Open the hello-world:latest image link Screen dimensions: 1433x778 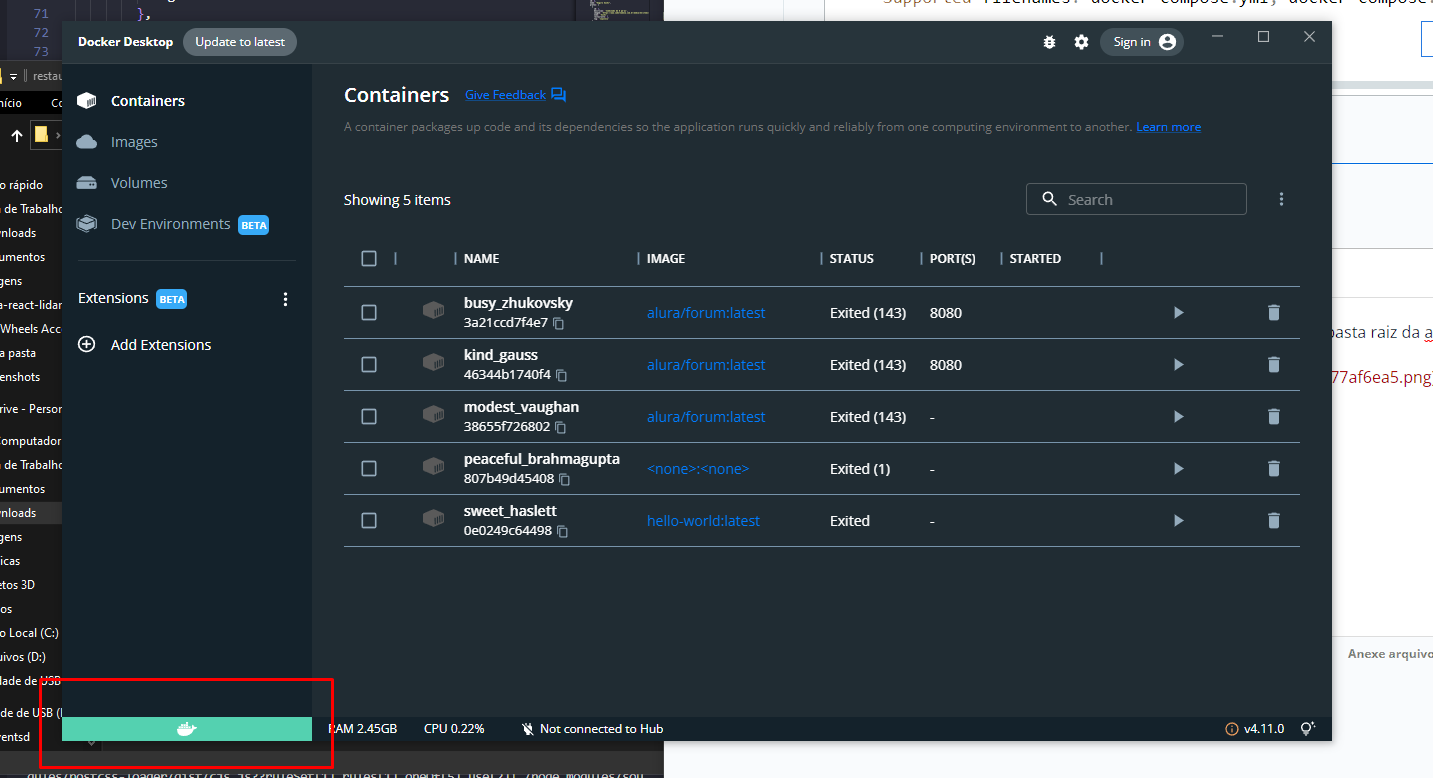coord(703,521)
